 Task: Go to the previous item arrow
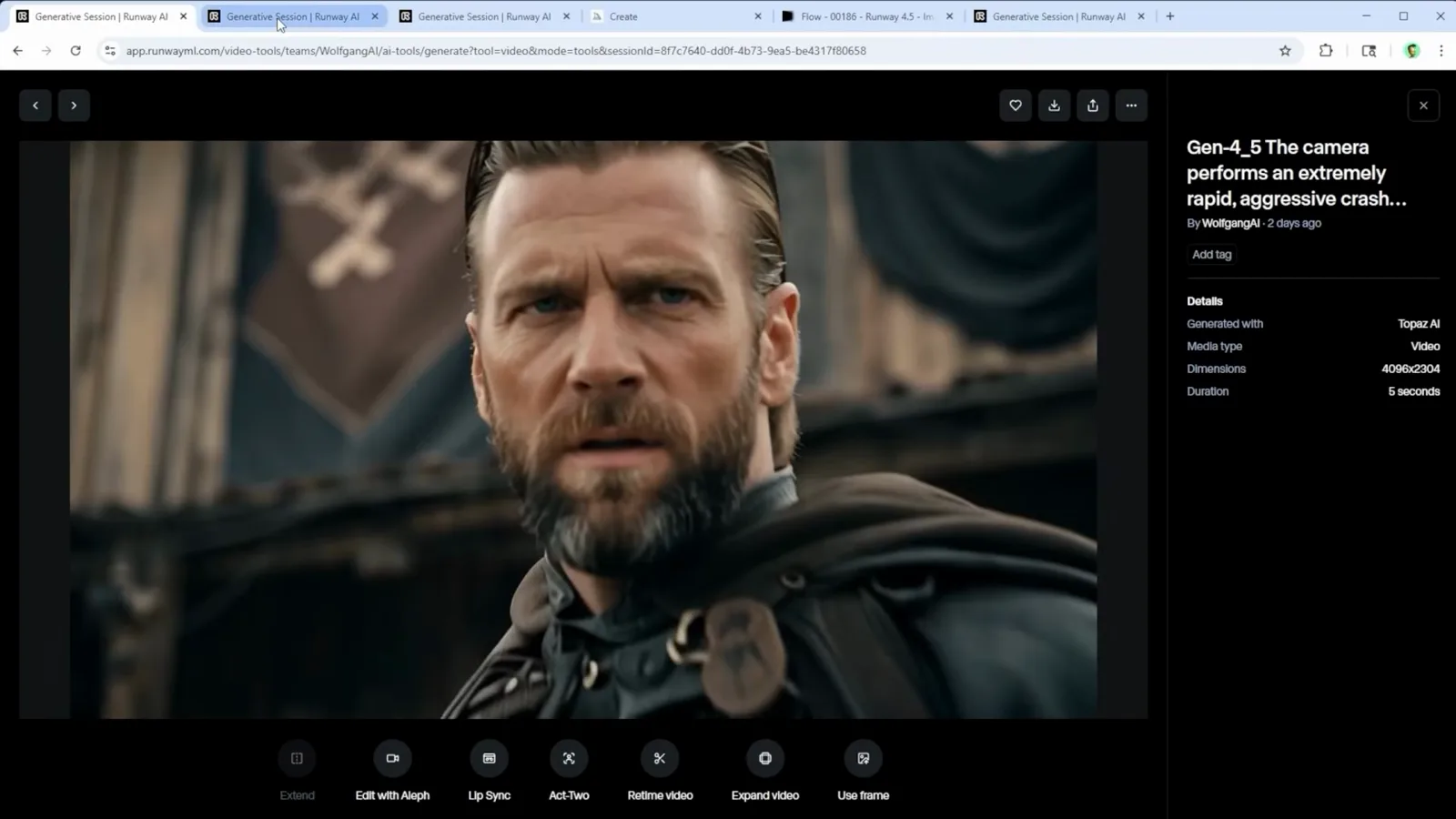click(35, 106)
